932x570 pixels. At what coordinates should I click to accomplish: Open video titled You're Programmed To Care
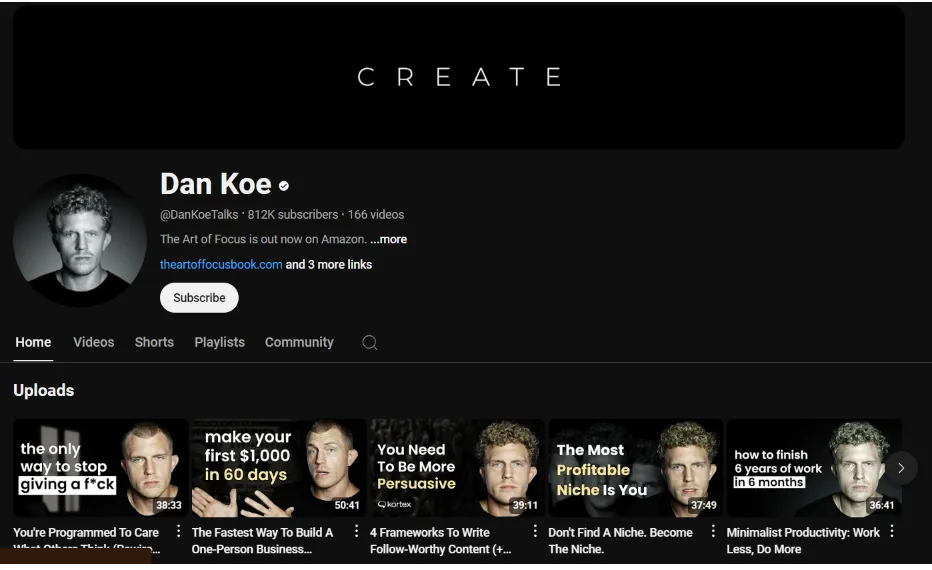pyautogui.click(x=86, y=540)
